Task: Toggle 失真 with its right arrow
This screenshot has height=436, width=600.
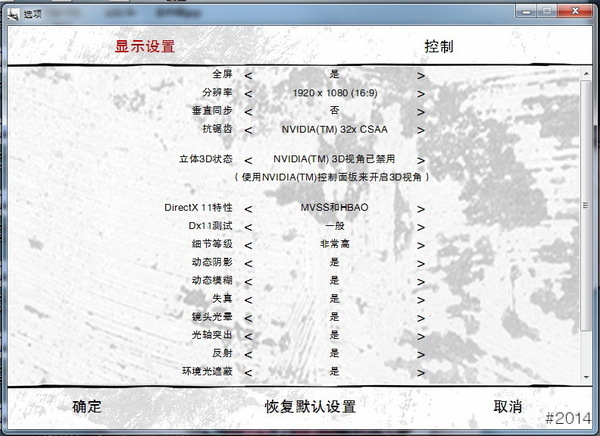Action: (x=421, y=300)
